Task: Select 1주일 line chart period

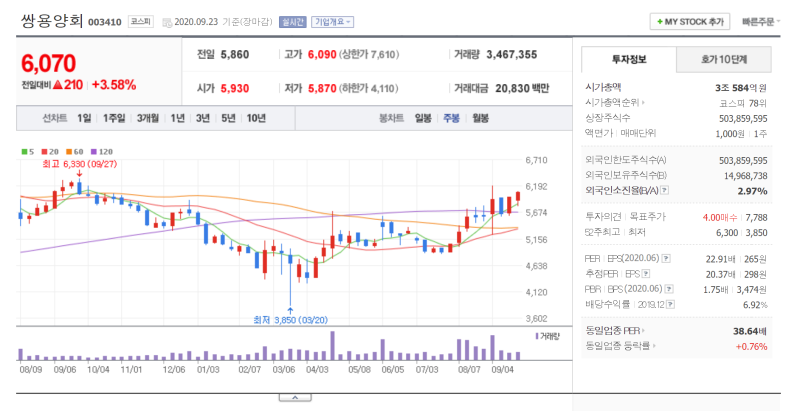Action: point(114,118)
